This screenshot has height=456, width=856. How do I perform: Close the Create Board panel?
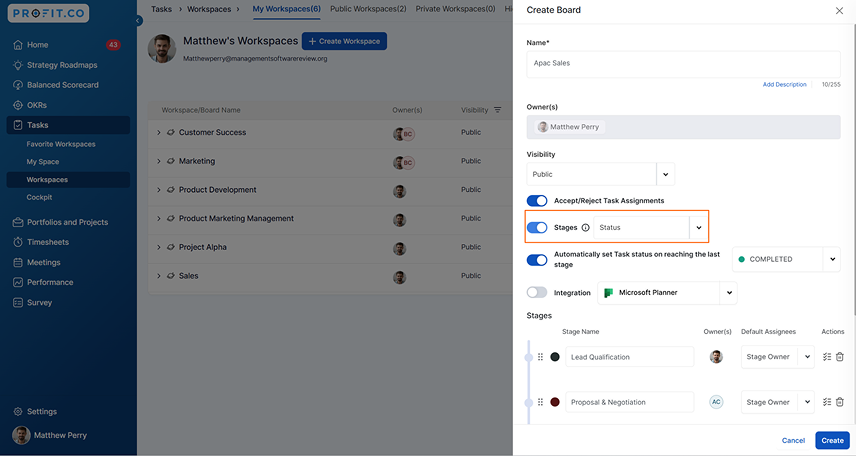839,10
